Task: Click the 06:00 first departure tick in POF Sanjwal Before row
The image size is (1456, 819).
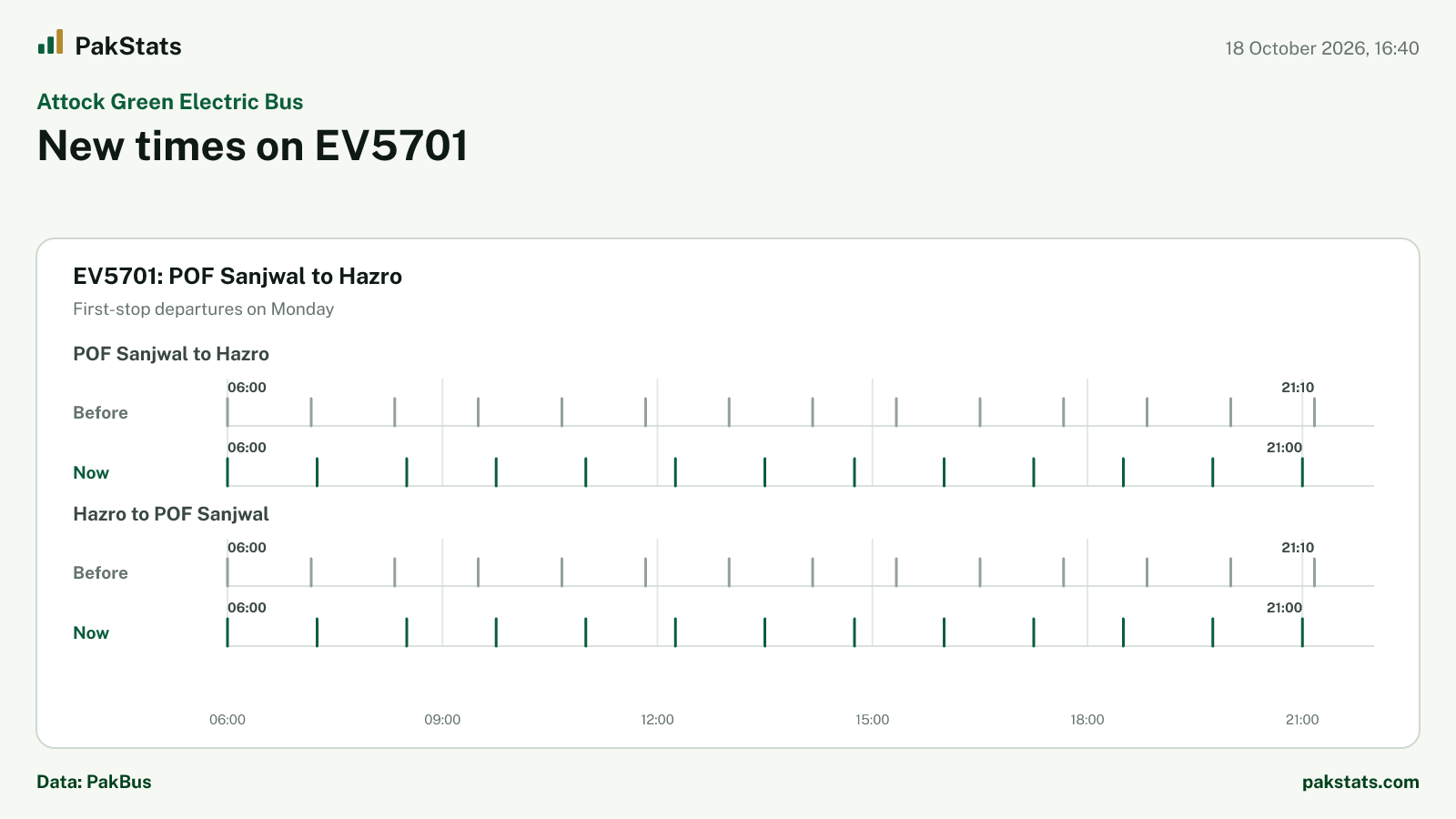Action: 227,412
